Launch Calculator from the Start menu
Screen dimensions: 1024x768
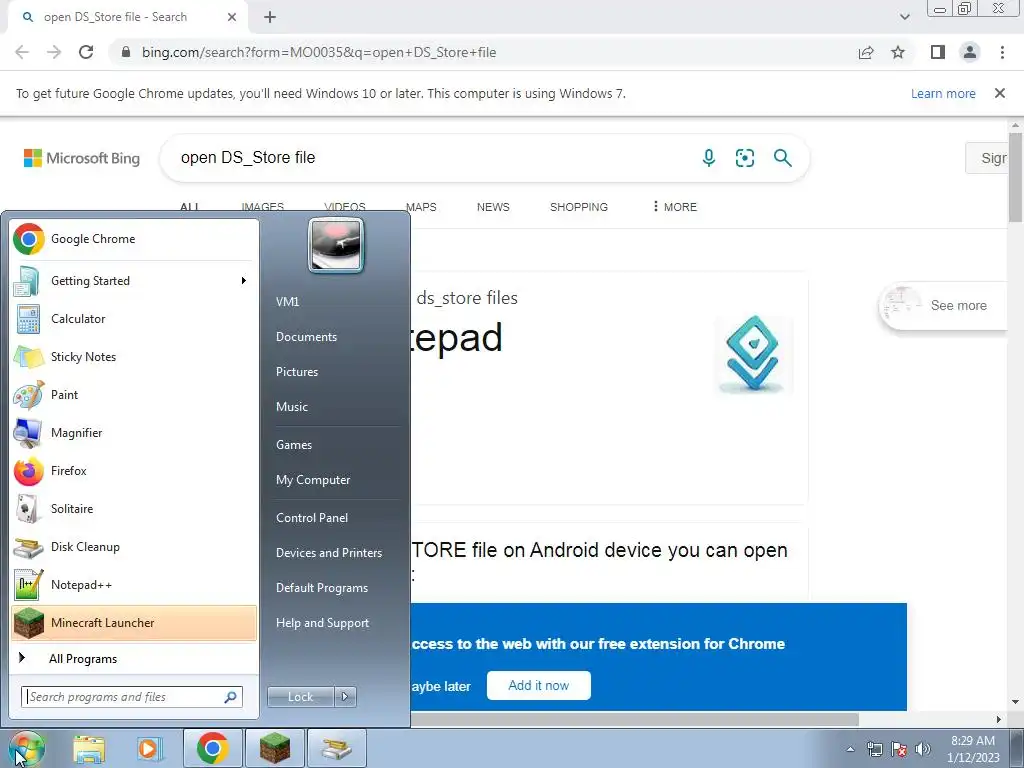click(134, 319)
